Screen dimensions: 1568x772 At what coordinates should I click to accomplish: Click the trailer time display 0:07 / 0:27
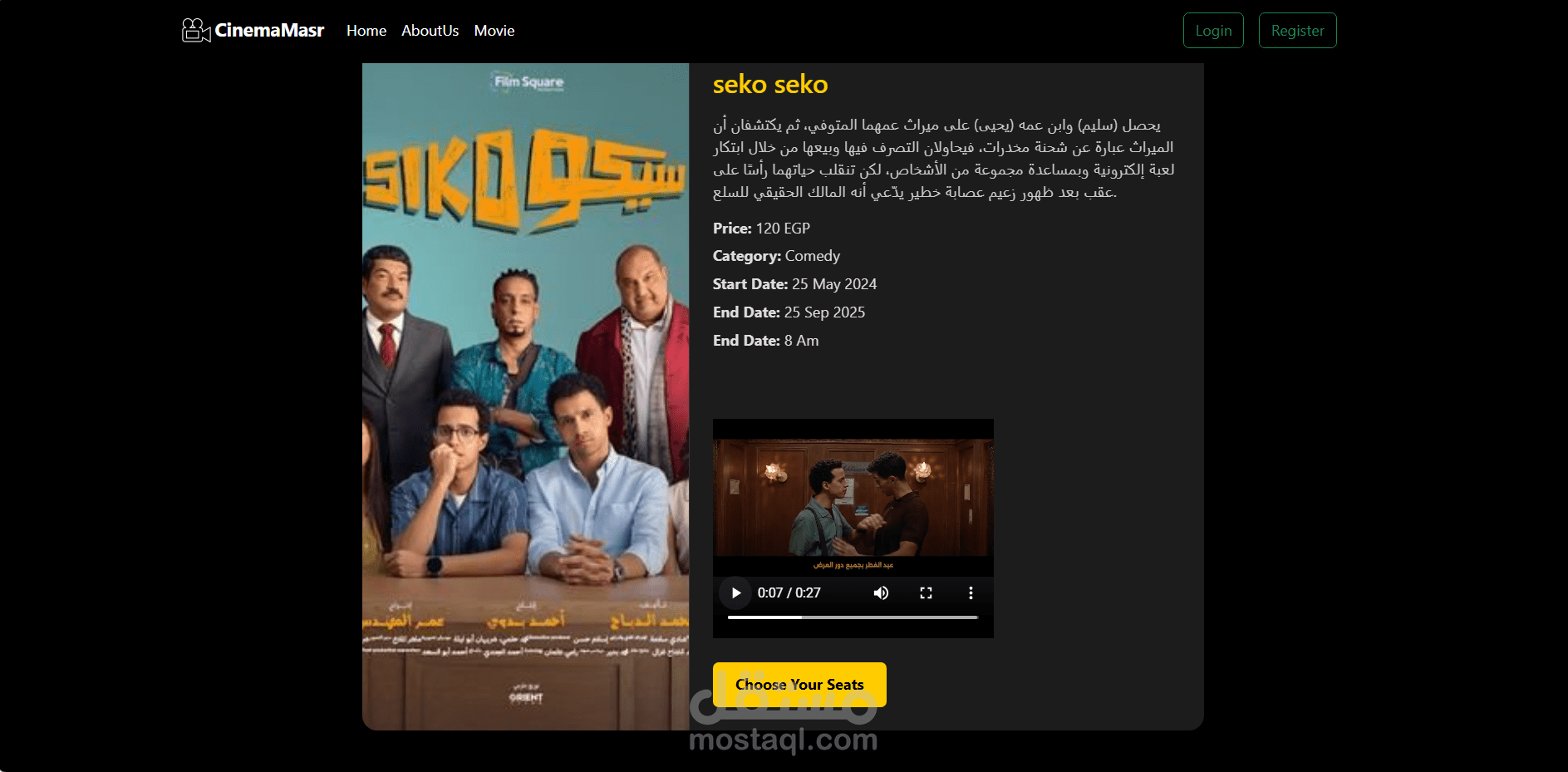point(789,593)
